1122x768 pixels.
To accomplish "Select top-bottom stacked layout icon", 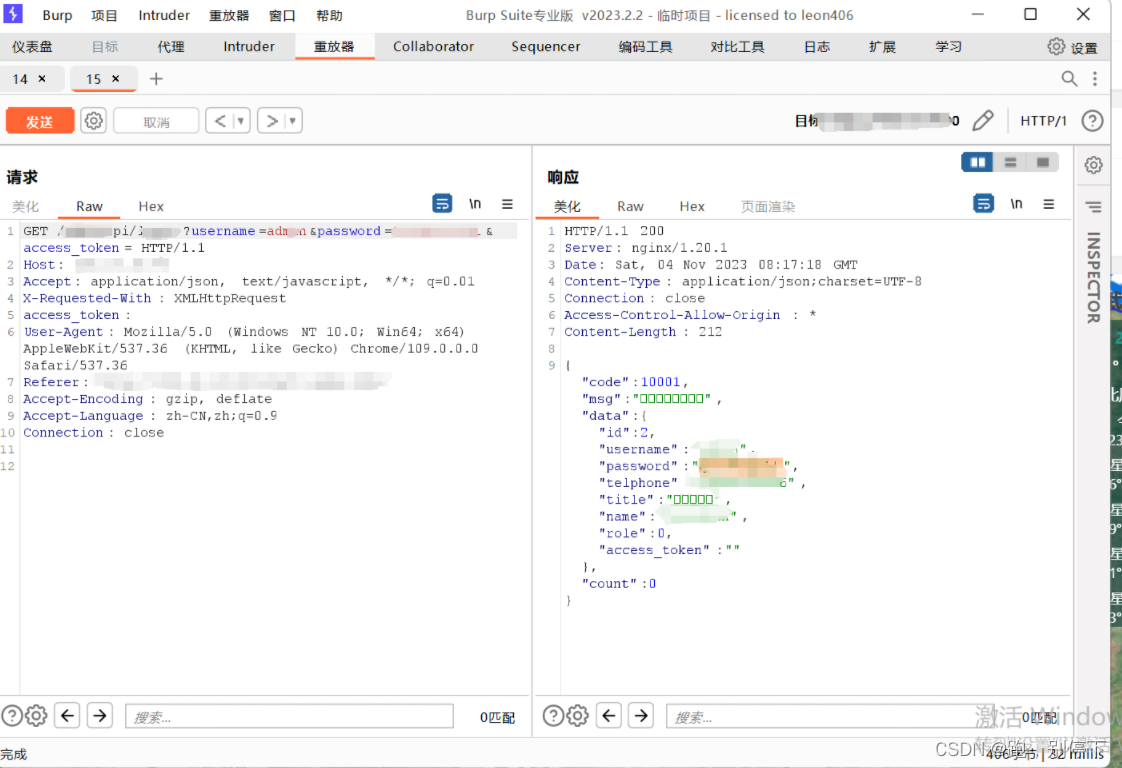I will click(x=1010, y=162).
